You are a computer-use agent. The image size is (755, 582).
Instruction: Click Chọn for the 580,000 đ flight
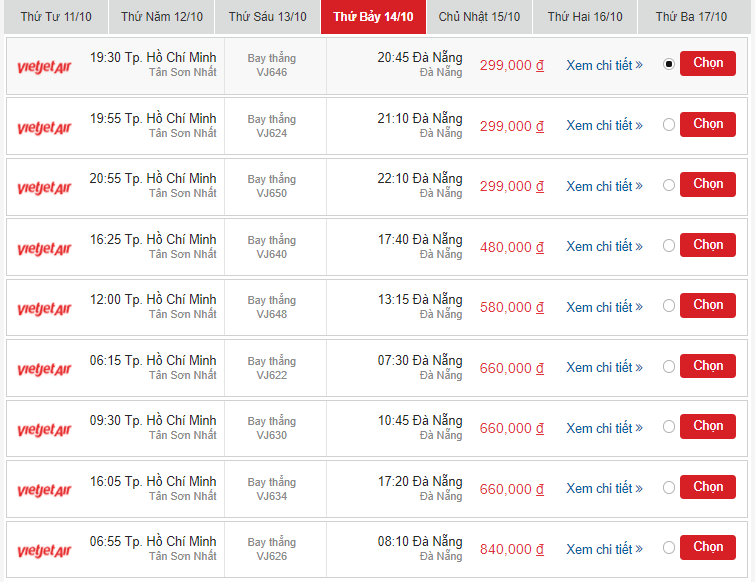708,305
